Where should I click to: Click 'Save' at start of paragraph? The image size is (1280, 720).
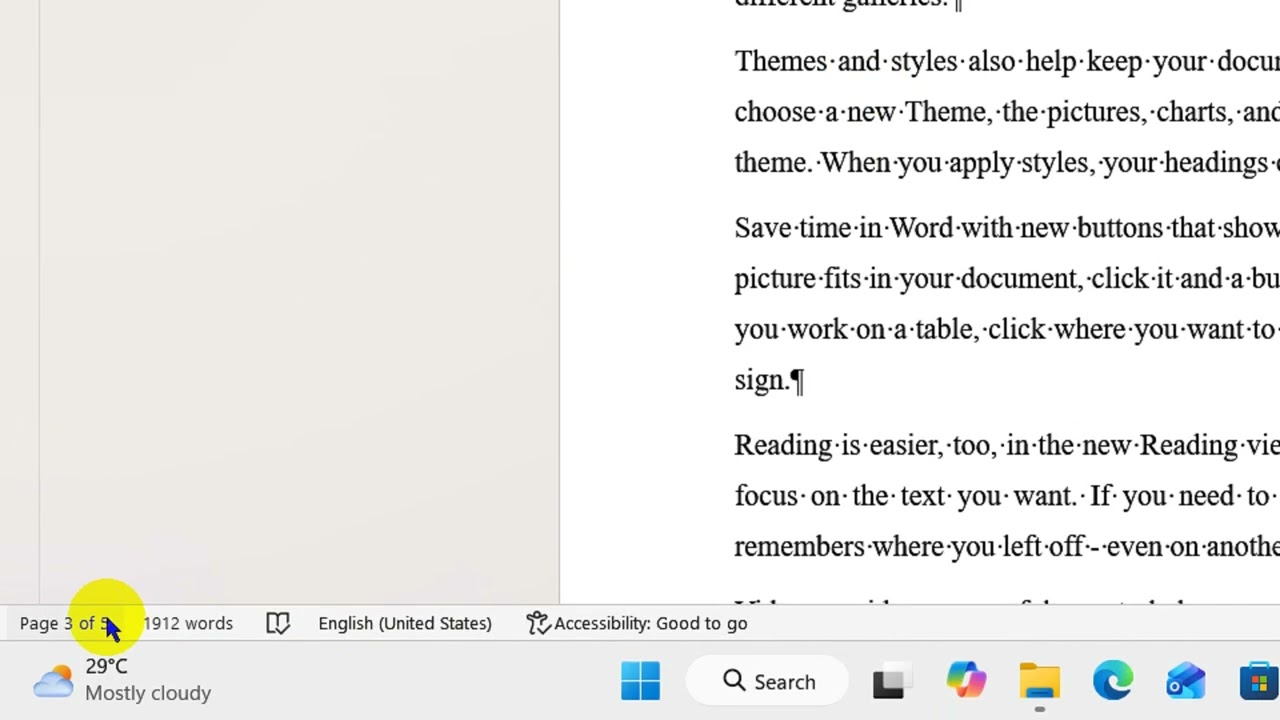(763, 228)
